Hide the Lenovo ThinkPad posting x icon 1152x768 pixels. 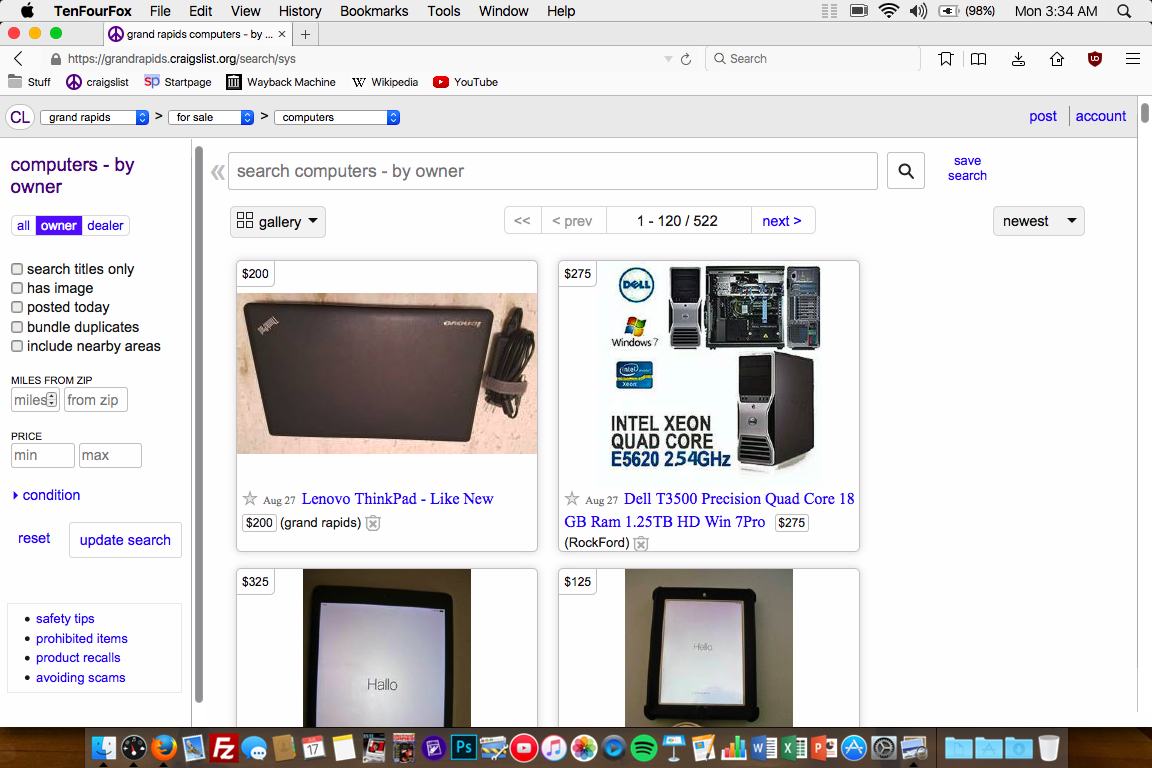point(373,523)
